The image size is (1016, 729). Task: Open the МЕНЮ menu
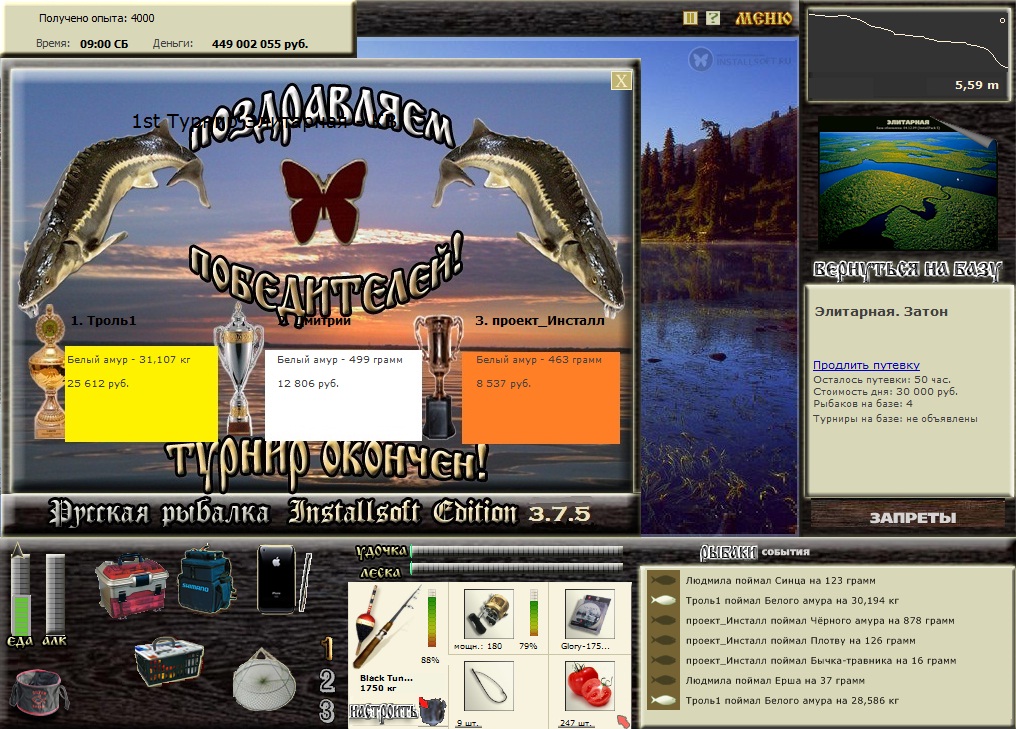pyautogui.click(x=763, y=18)
